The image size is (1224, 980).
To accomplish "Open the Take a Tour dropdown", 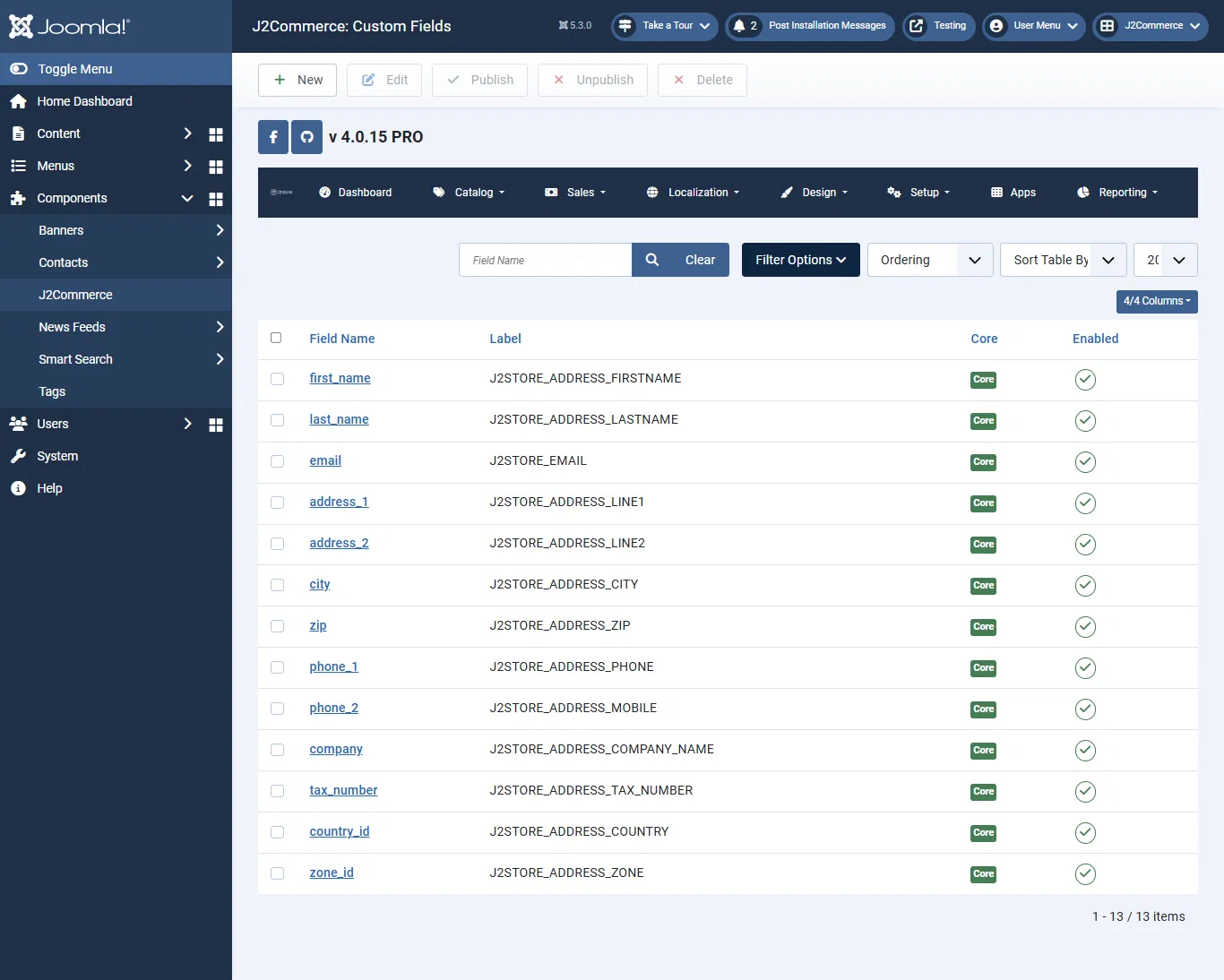I will [665, 26].
